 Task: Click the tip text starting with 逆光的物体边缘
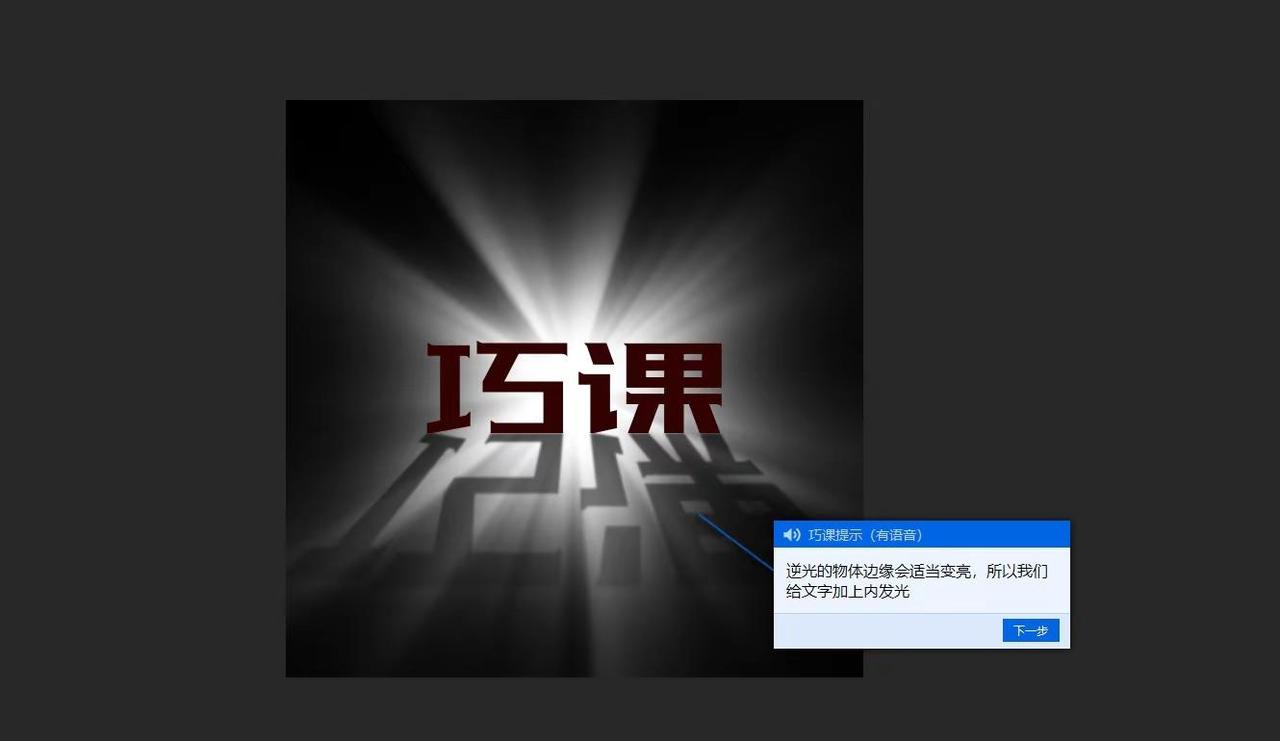(x=917, y=581)
